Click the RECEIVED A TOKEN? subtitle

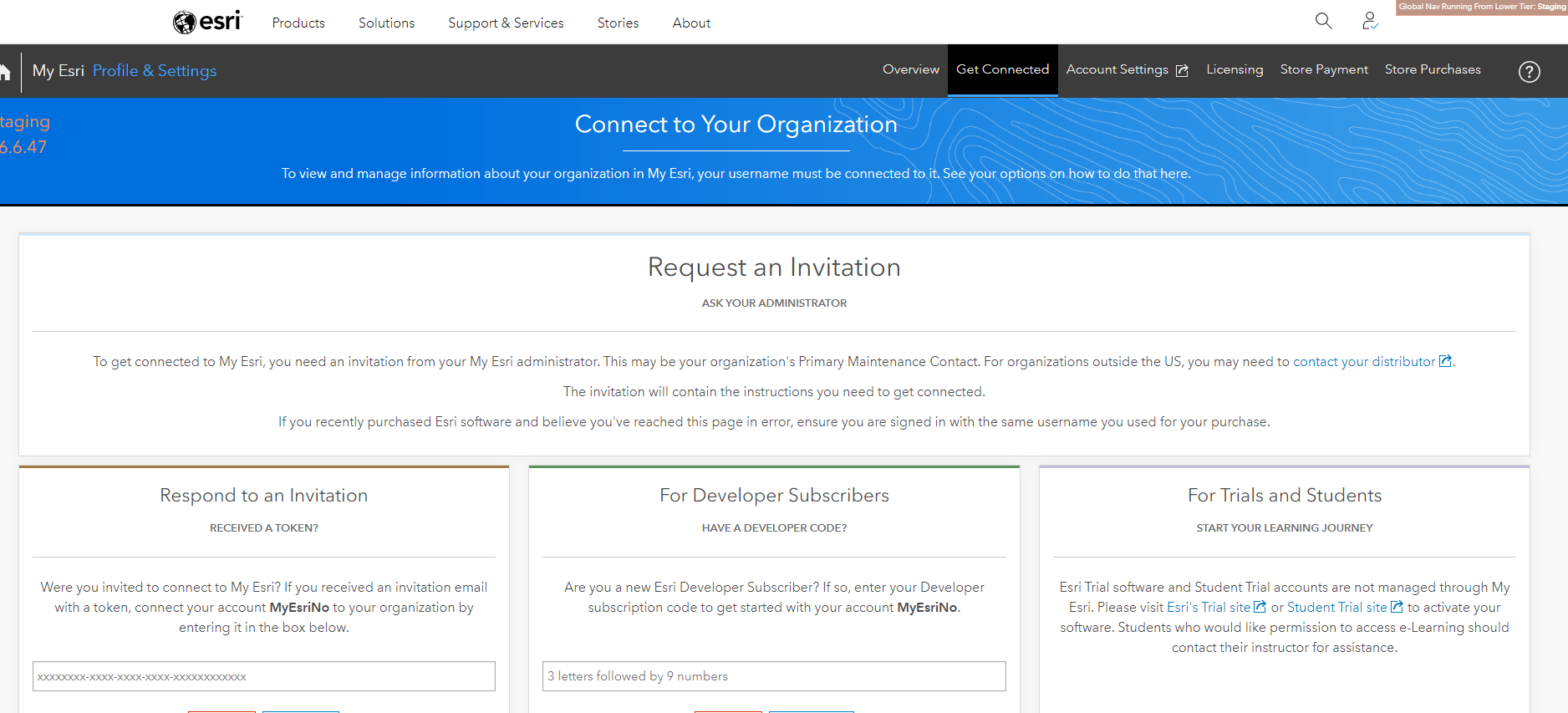point(264,528)
